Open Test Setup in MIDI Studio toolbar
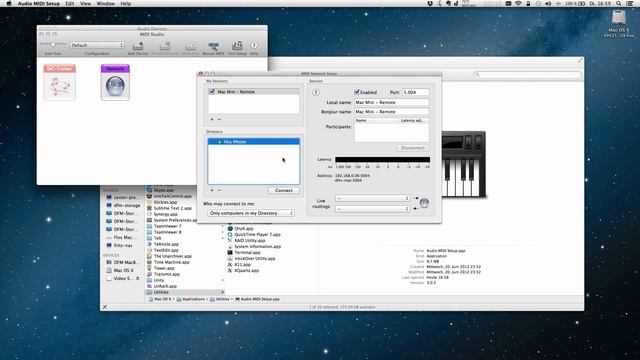The image size is (640, 360). tap(237, 48)
